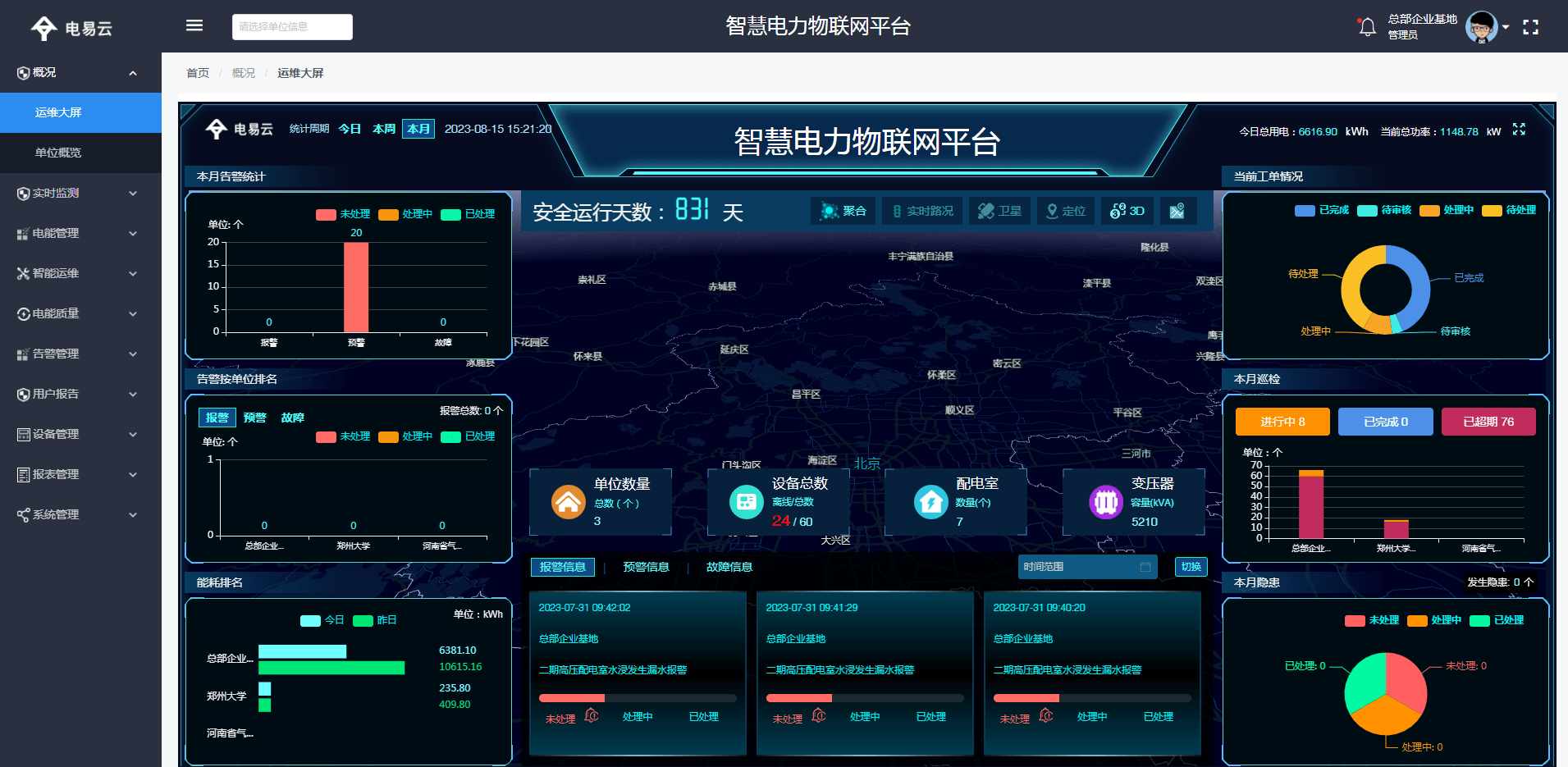Toggle 聚合 clustering on the map
This screenshot has width=1568, height=767.
(843, 211)
